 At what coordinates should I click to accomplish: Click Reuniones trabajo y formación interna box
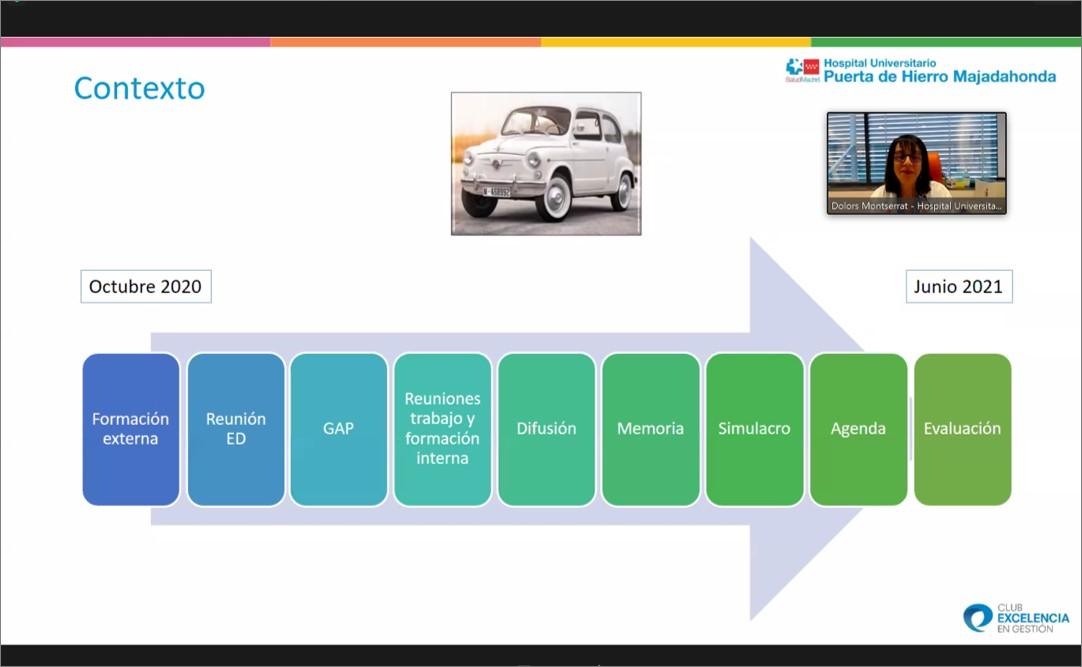tap(443, 429)
